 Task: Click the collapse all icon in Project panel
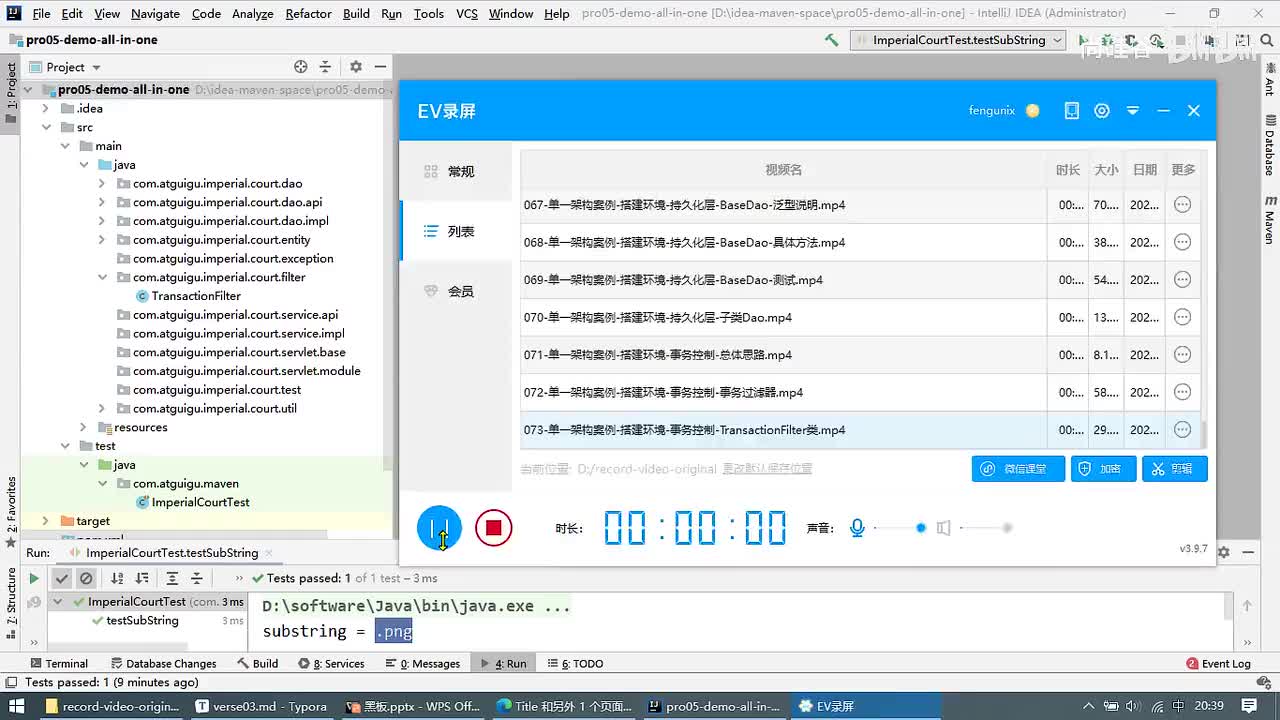point(325,67)
